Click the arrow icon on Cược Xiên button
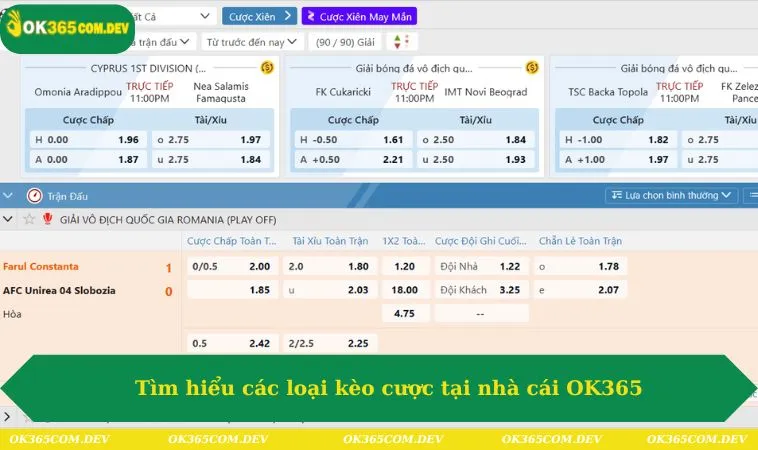The image size is (758, 450). coord(288,17)
